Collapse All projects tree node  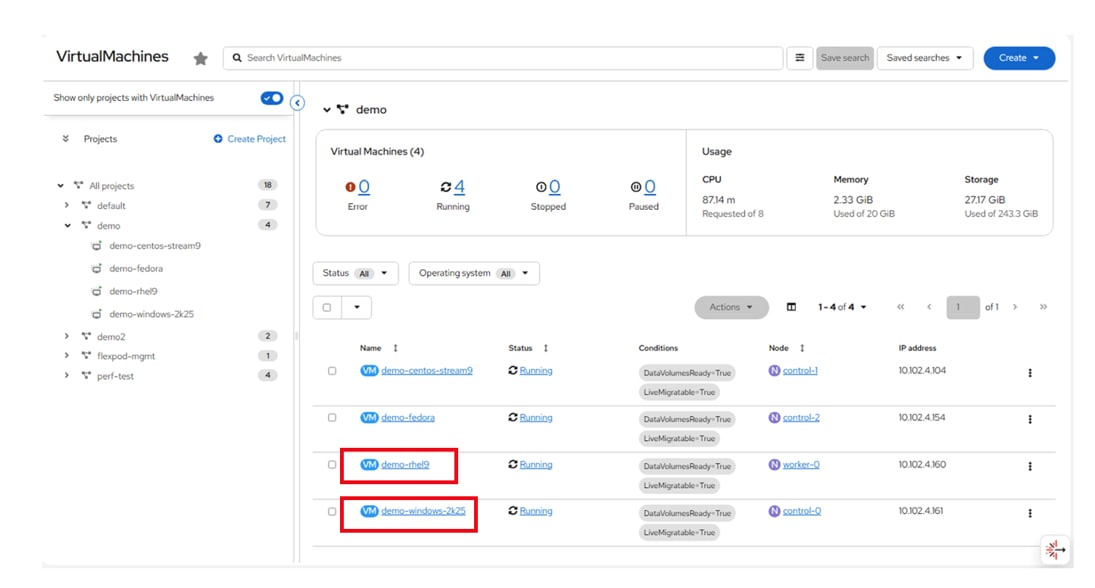point(61,186)
